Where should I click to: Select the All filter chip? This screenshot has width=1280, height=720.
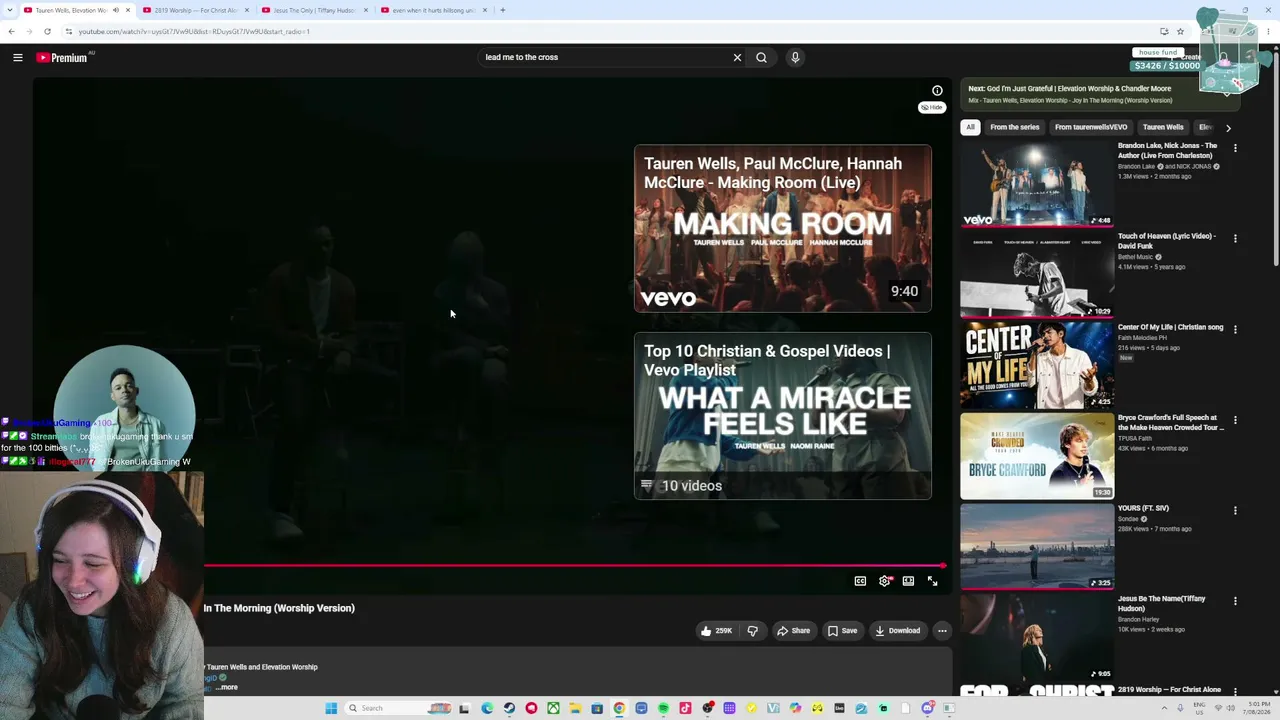coord(970,127)
